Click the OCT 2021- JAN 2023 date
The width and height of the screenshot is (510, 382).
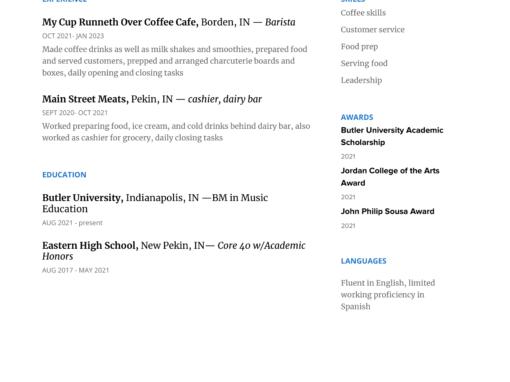pos(73,36)
